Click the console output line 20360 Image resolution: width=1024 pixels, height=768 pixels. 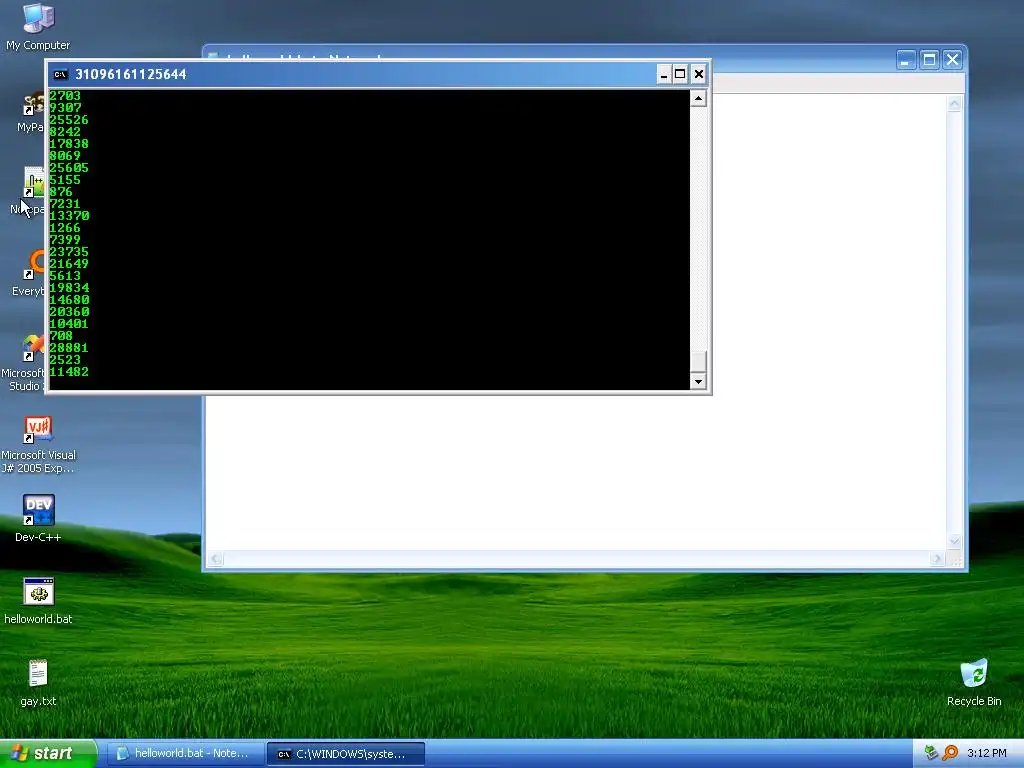(69, 312)
